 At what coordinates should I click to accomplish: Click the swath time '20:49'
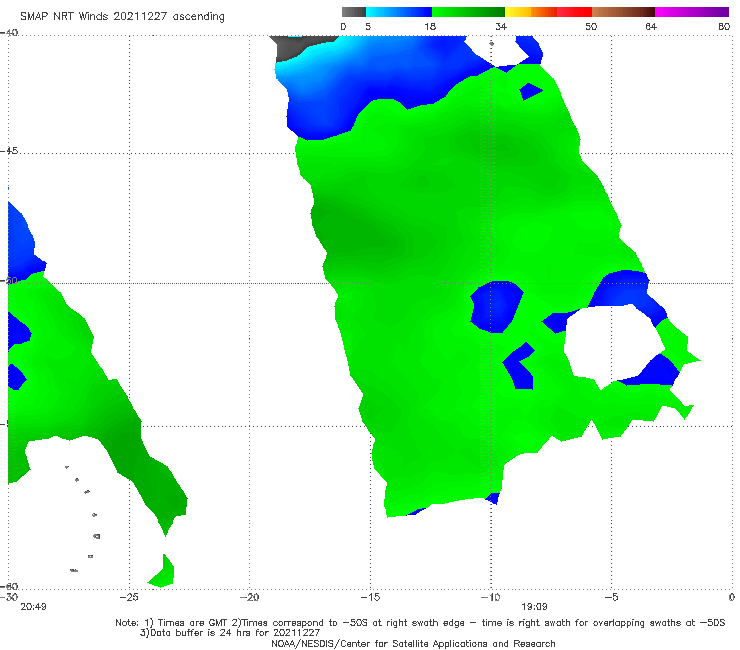[34, 607]
